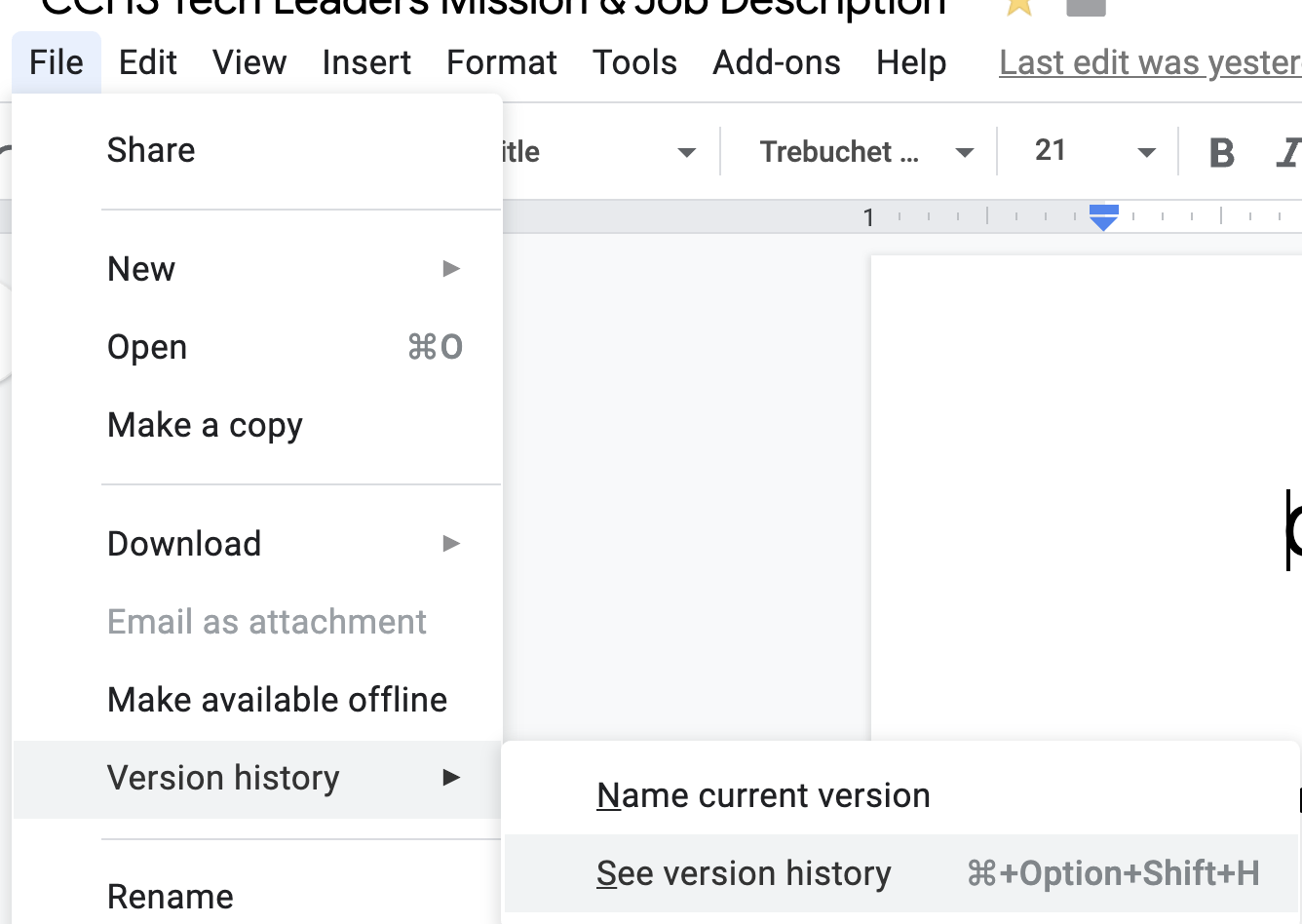Click the blue indent marker on ruler
Viewport: 1302px width, 924px height.
(1103, 217)
